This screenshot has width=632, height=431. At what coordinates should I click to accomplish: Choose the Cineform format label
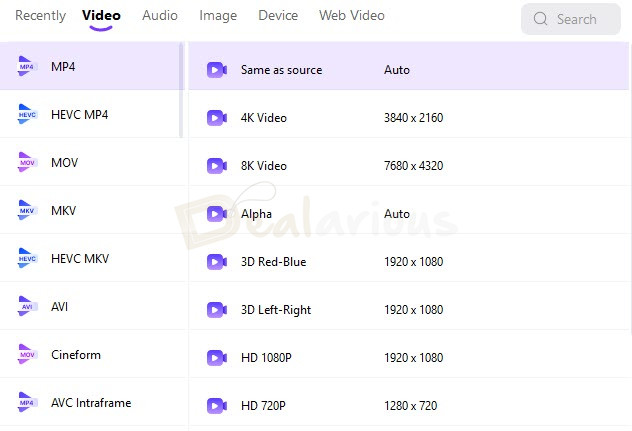pos(76,354)
